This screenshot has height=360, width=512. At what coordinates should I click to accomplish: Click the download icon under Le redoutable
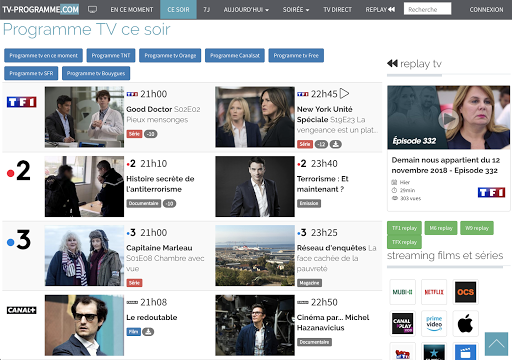tap(148, 332)
